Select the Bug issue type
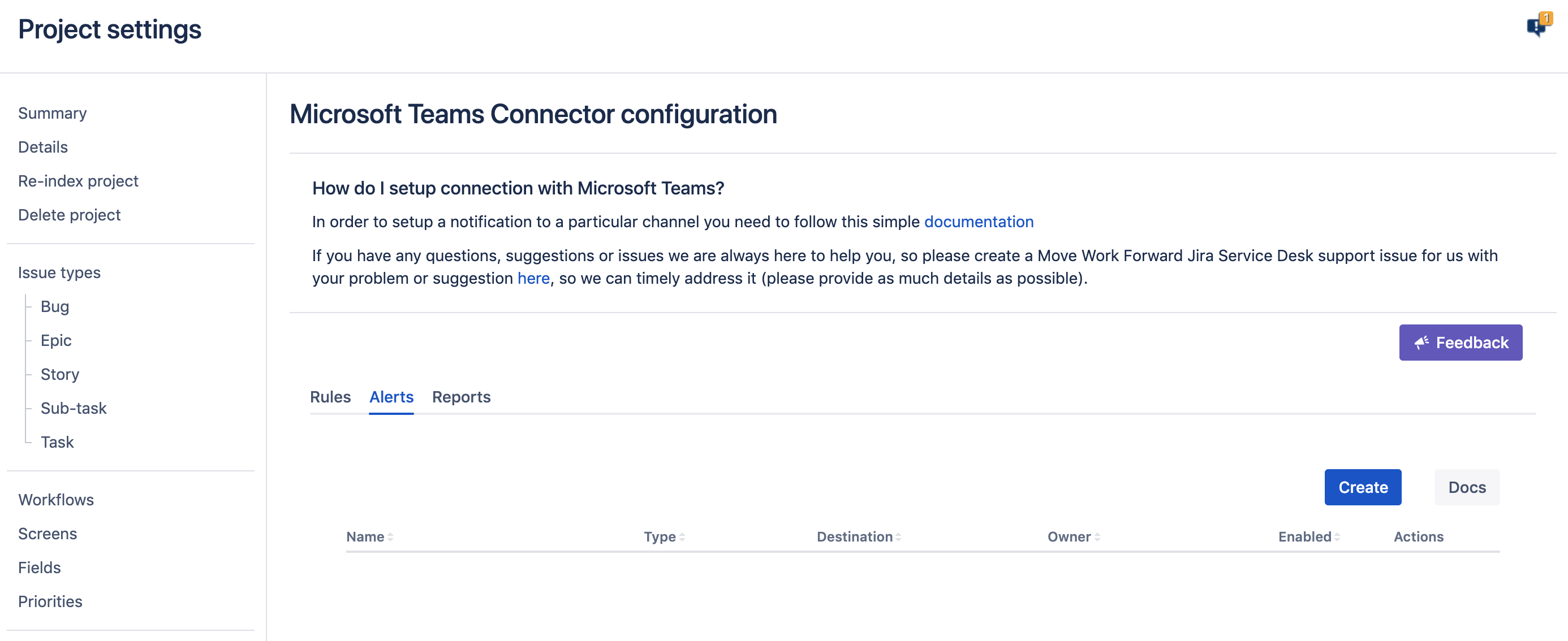This screenshot has height=641, width=1568. [x=55, y=306]
